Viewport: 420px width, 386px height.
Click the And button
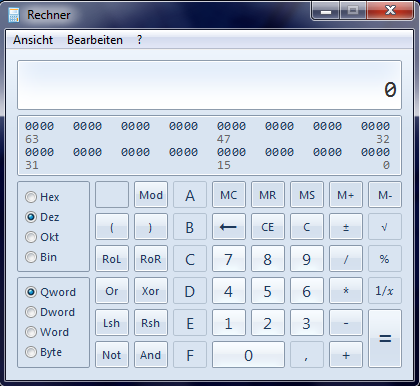(x=151, y=355)
